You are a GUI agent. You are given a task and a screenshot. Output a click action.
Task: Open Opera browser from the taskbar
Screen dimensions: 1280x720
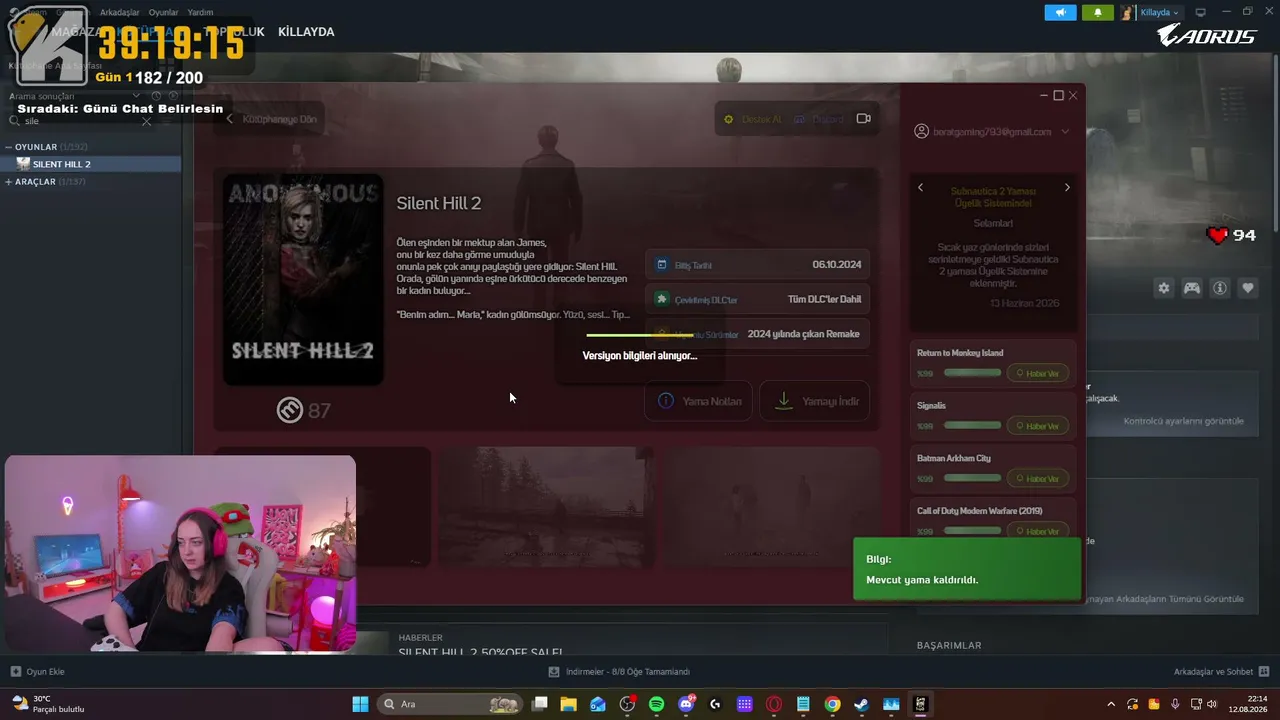tap(774, 704)
